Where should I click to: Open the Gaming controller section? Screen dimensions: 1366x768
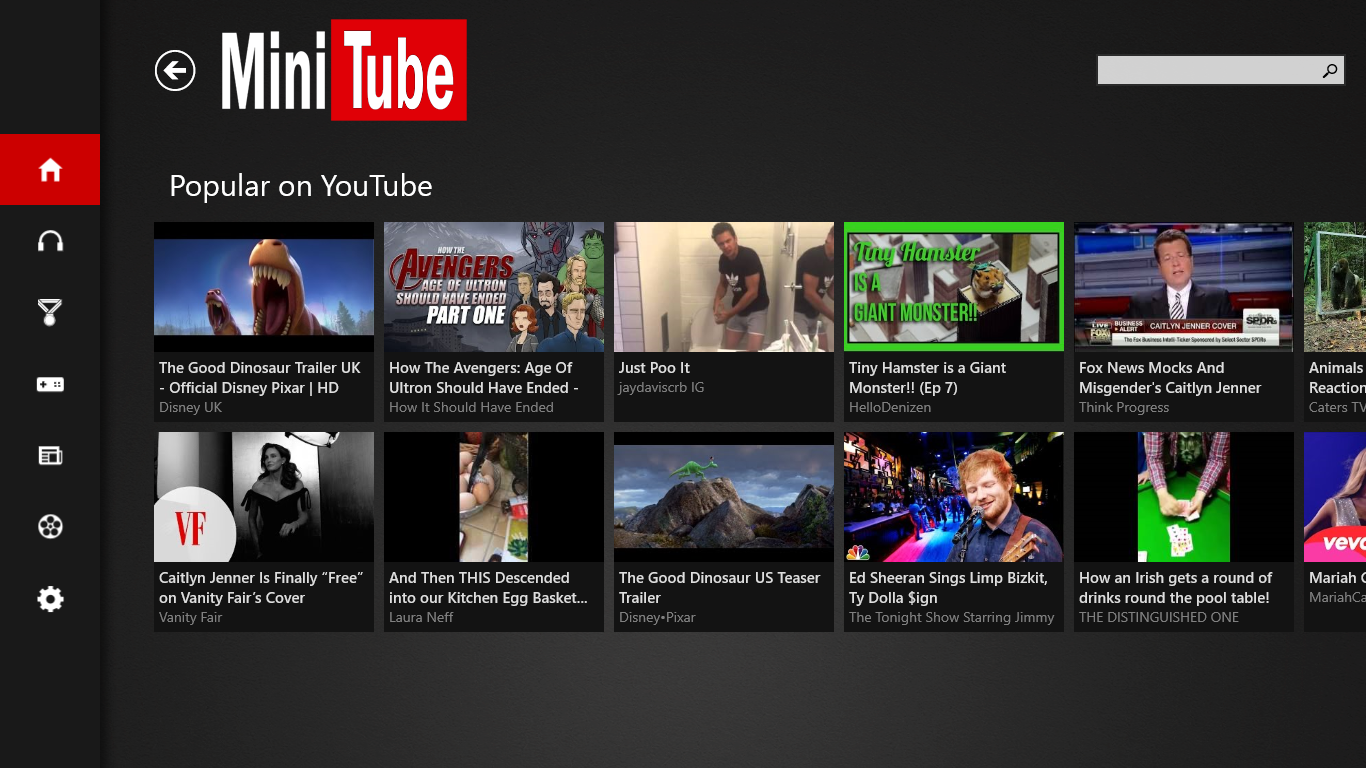point(50,384)
